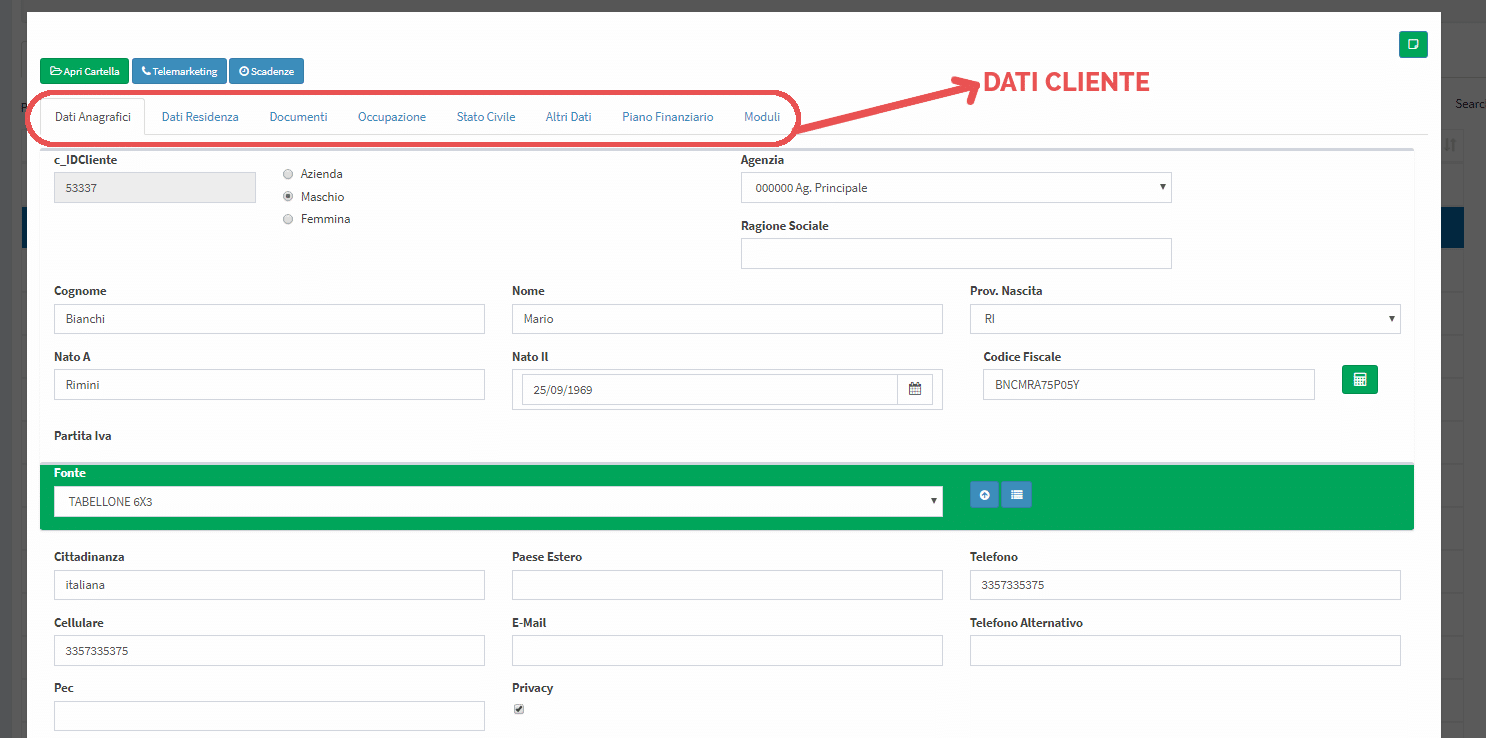Go to the Documenti tab
The width and height of the screenshot is (1486, 738).
click(x=298, y=117)
